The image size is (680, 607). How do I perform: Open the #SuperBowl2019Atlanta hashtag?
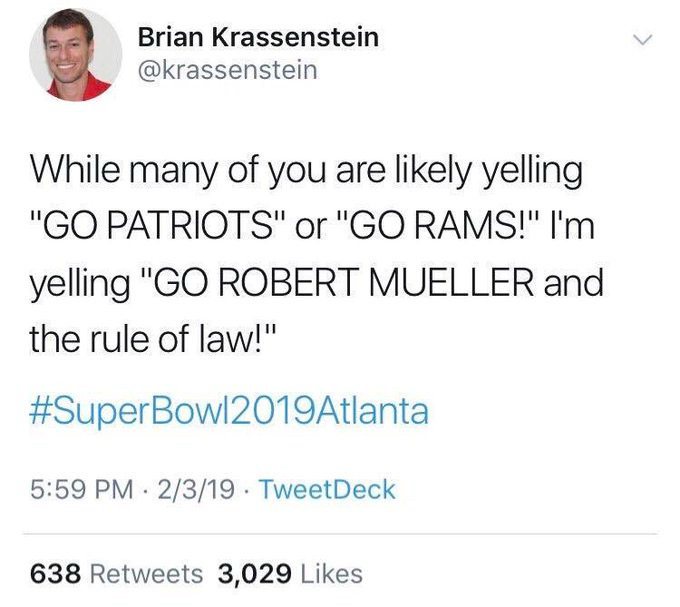click(x=230, y=411)
